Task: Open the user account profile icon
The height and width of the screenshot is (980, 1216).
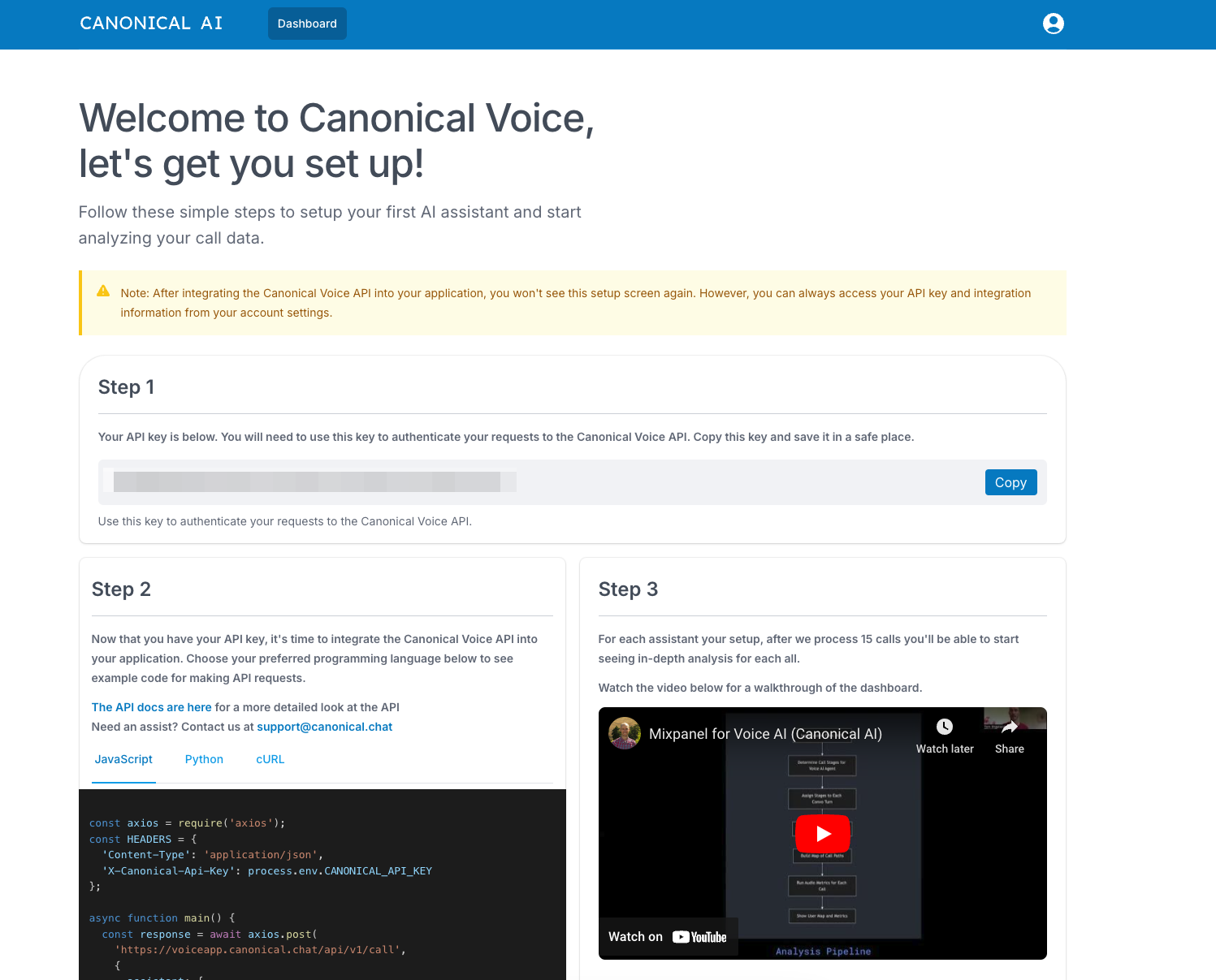Action: click(1053, 24)
